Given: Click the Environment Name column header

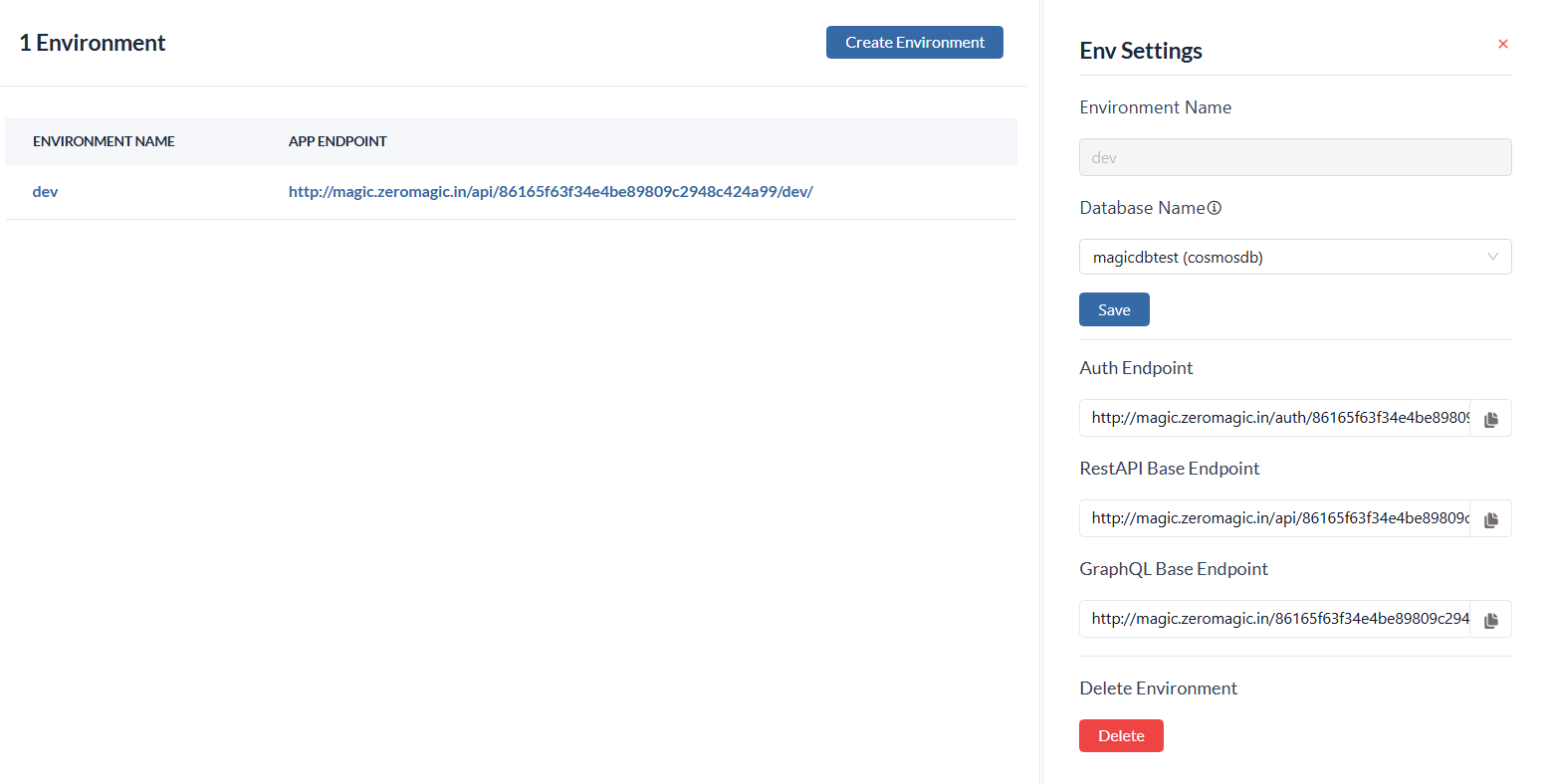Looking at the screenshot, I should point(104,141).
